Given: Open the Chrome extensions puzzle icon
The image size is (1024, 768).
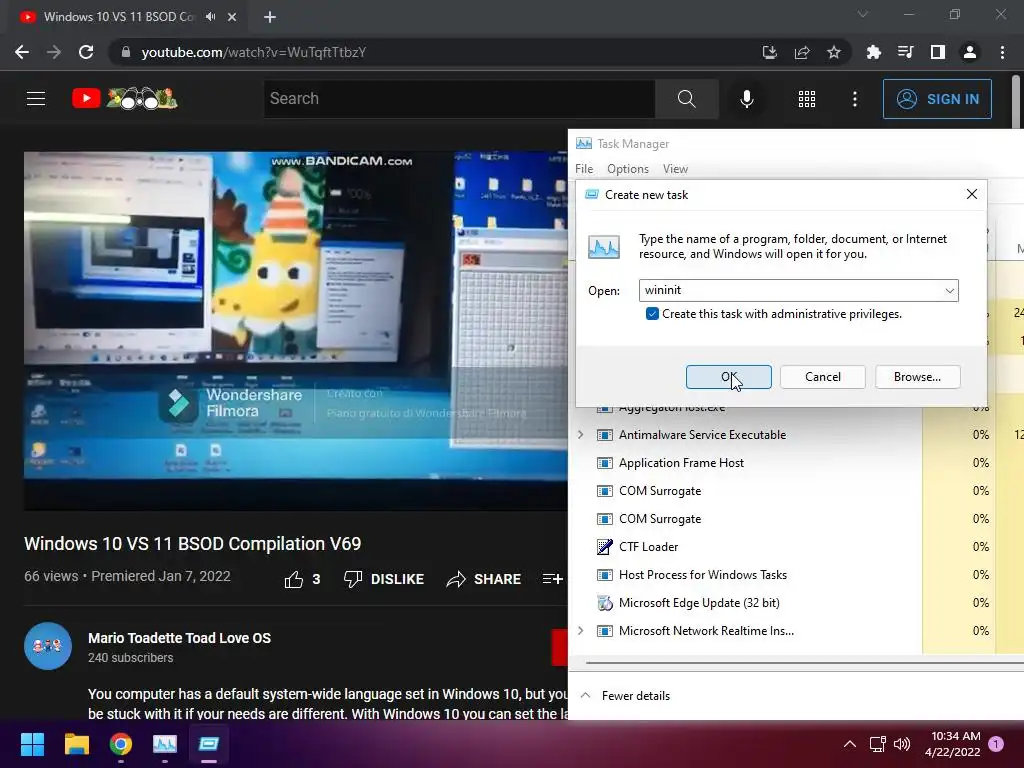Looking at the screenshot, I should click(873, 52).
